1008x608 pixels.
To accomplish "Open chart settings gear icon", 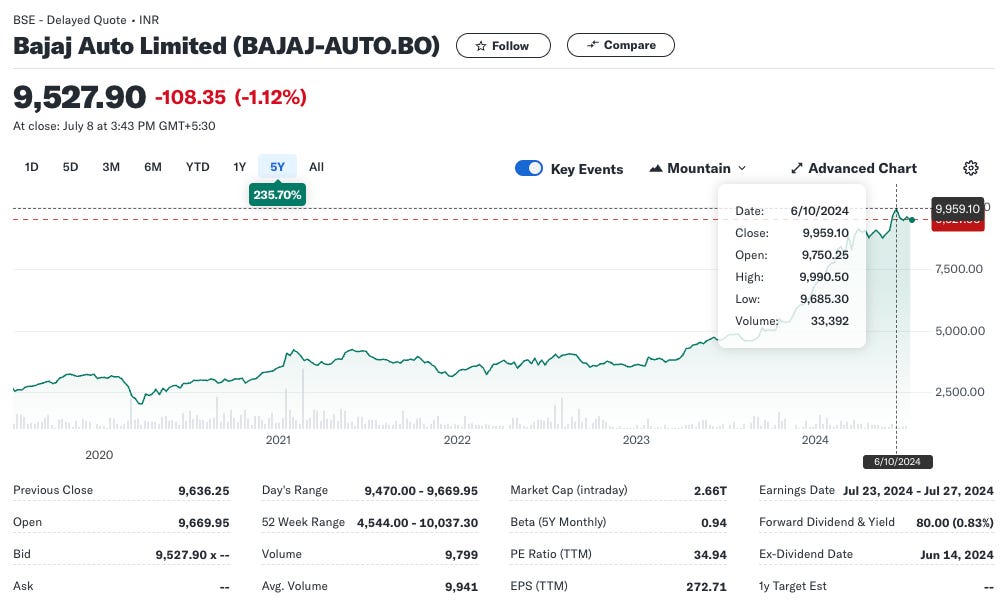I will pyautogui.click(x=971, y=168).
